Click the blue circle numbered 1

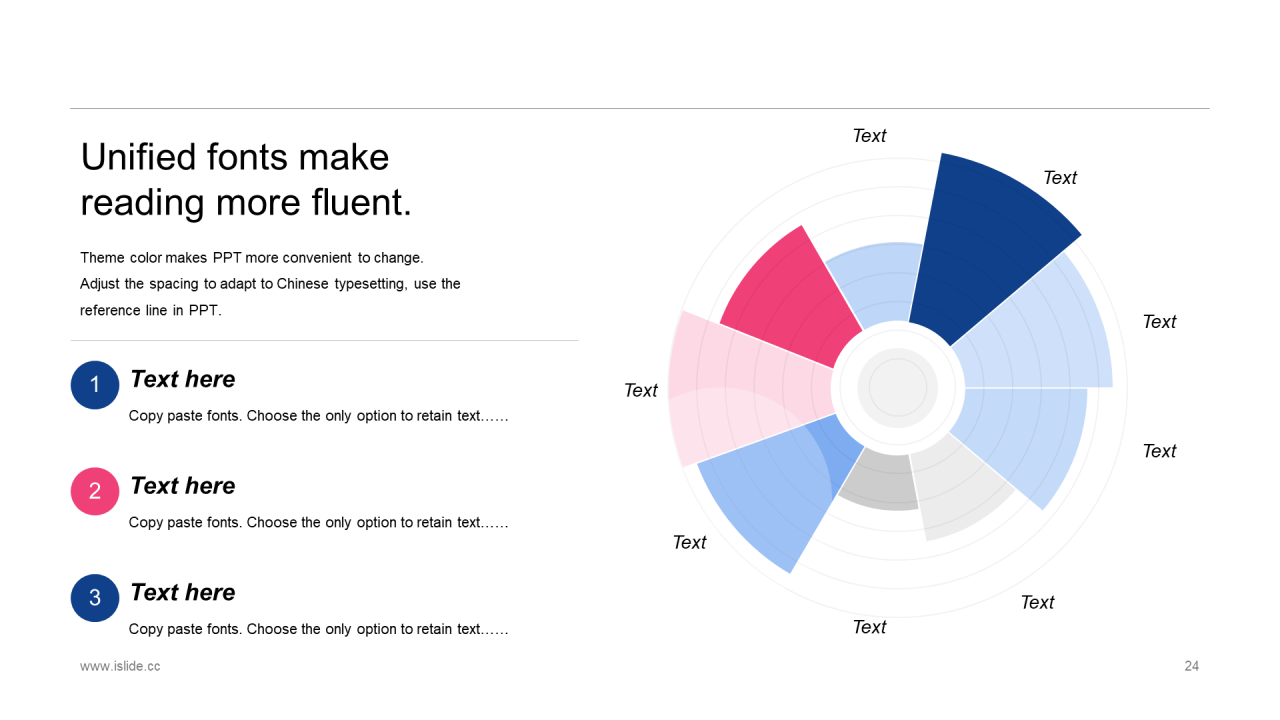tap(95, 385)
